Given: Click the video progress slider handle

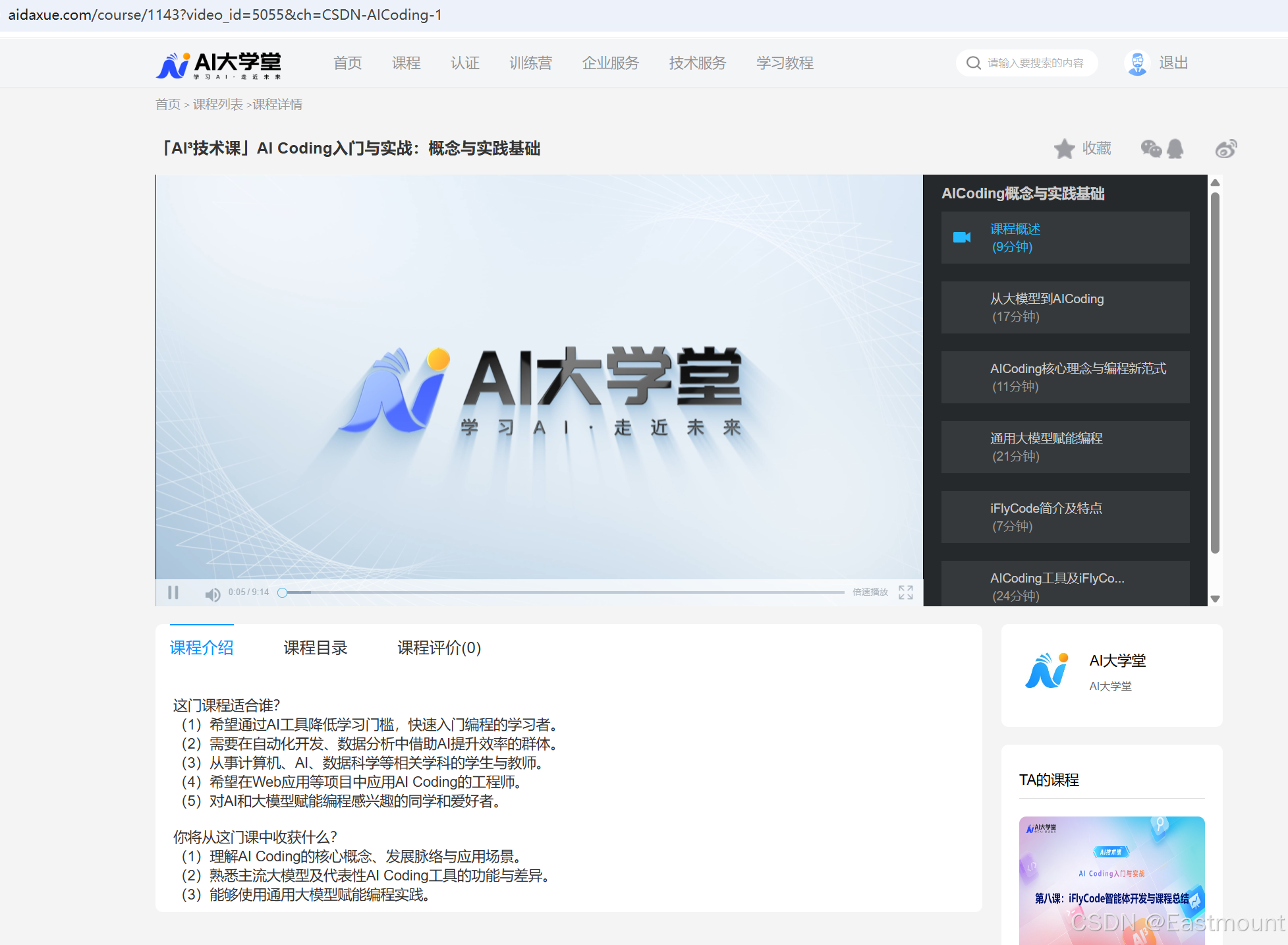Looking at the screenshot, I should (x=282, y=592).
